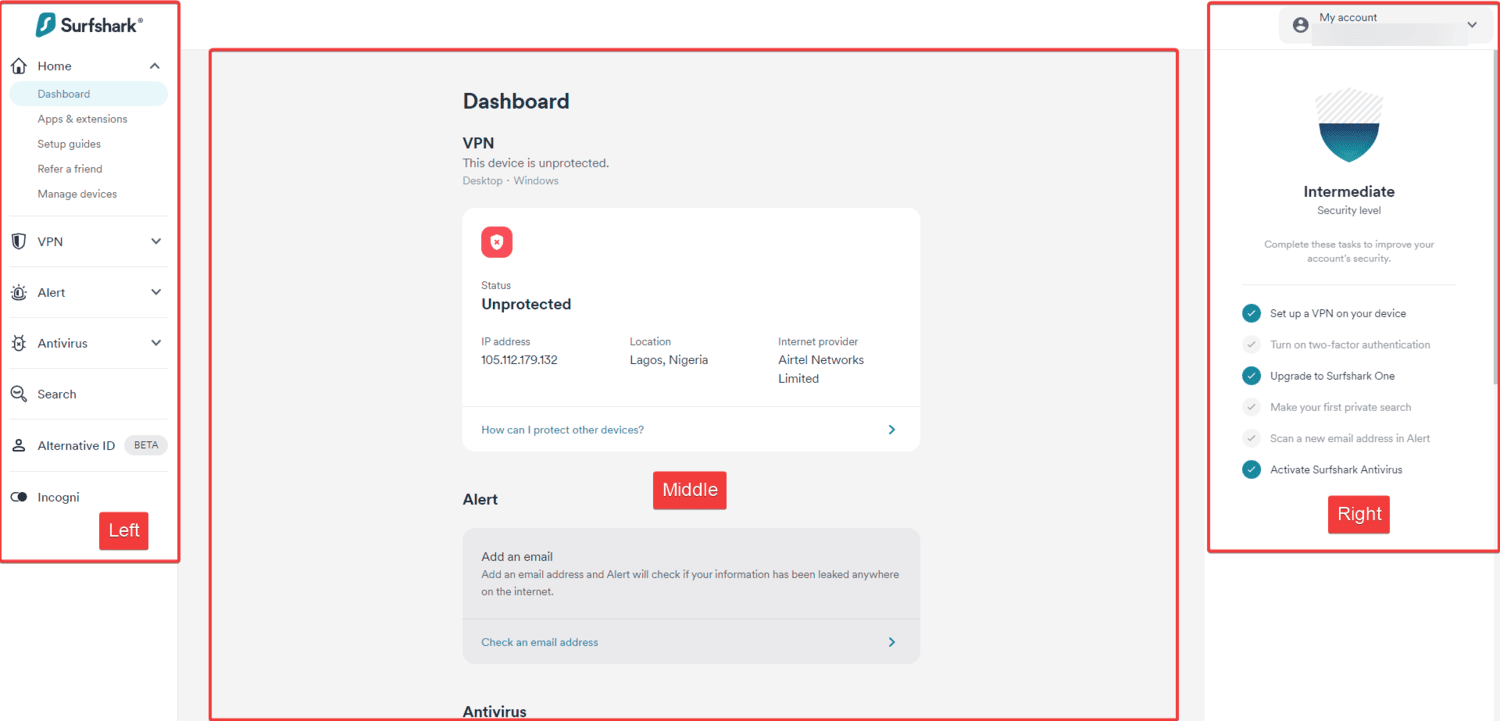Click the My account avatar icon
The height and width of the screenshot is (721, 1500).
(1300, 25)
